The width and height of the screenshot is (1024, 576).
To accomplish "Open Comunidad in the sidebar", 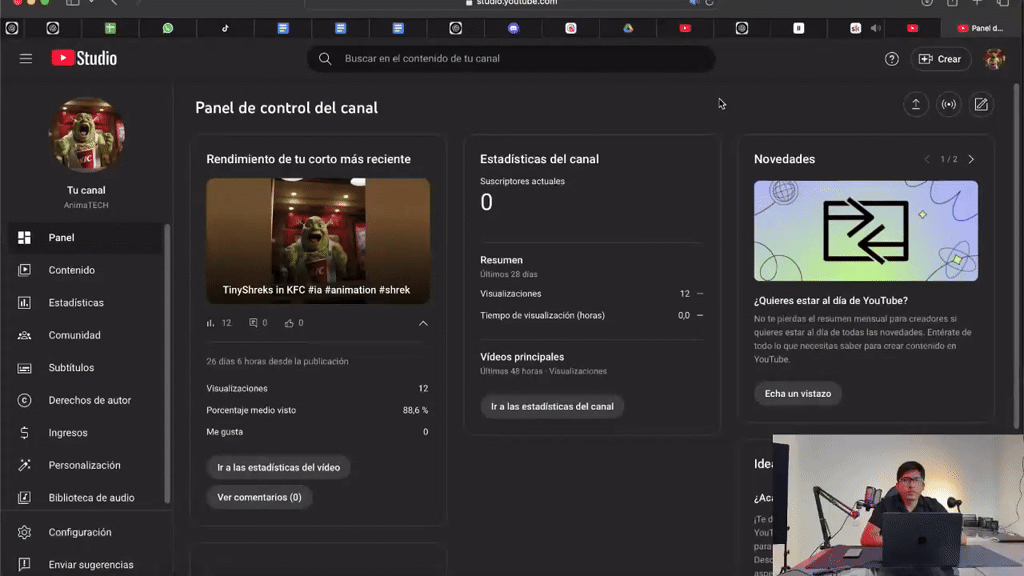I will [85, 335].
